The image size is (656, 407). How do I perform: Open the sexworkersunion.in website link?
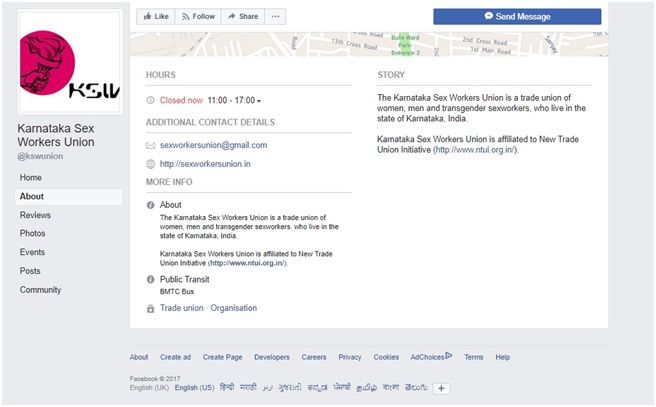pos(205,164)
